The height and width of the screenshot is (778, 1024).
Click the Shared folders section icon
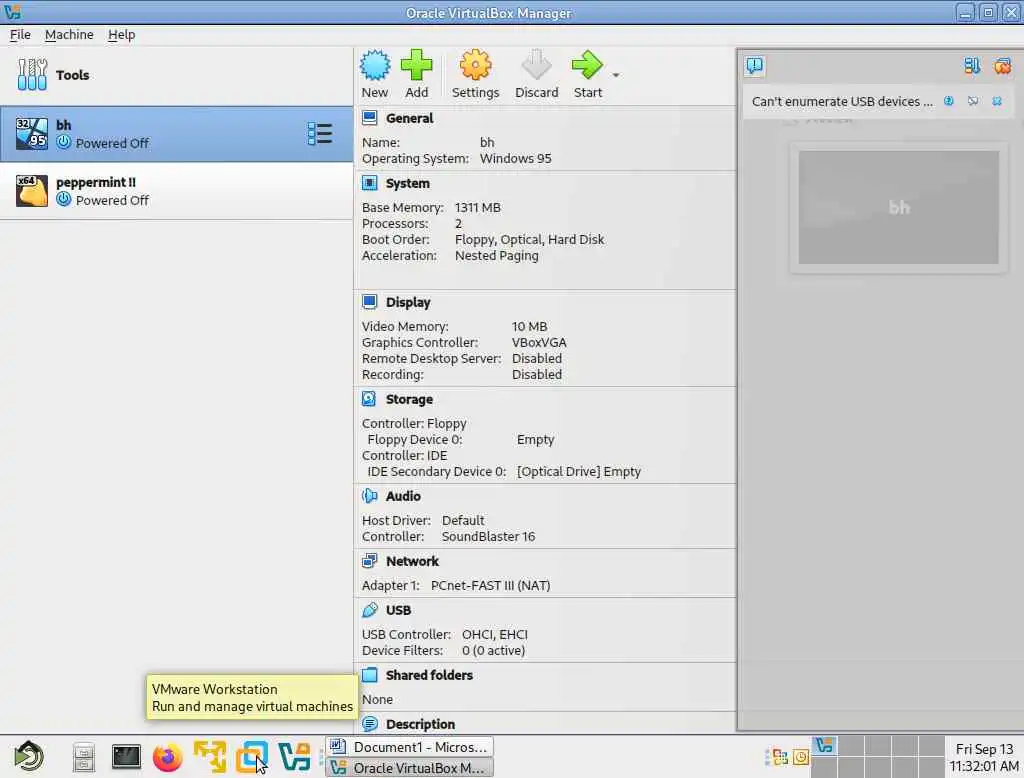point(370,675)
